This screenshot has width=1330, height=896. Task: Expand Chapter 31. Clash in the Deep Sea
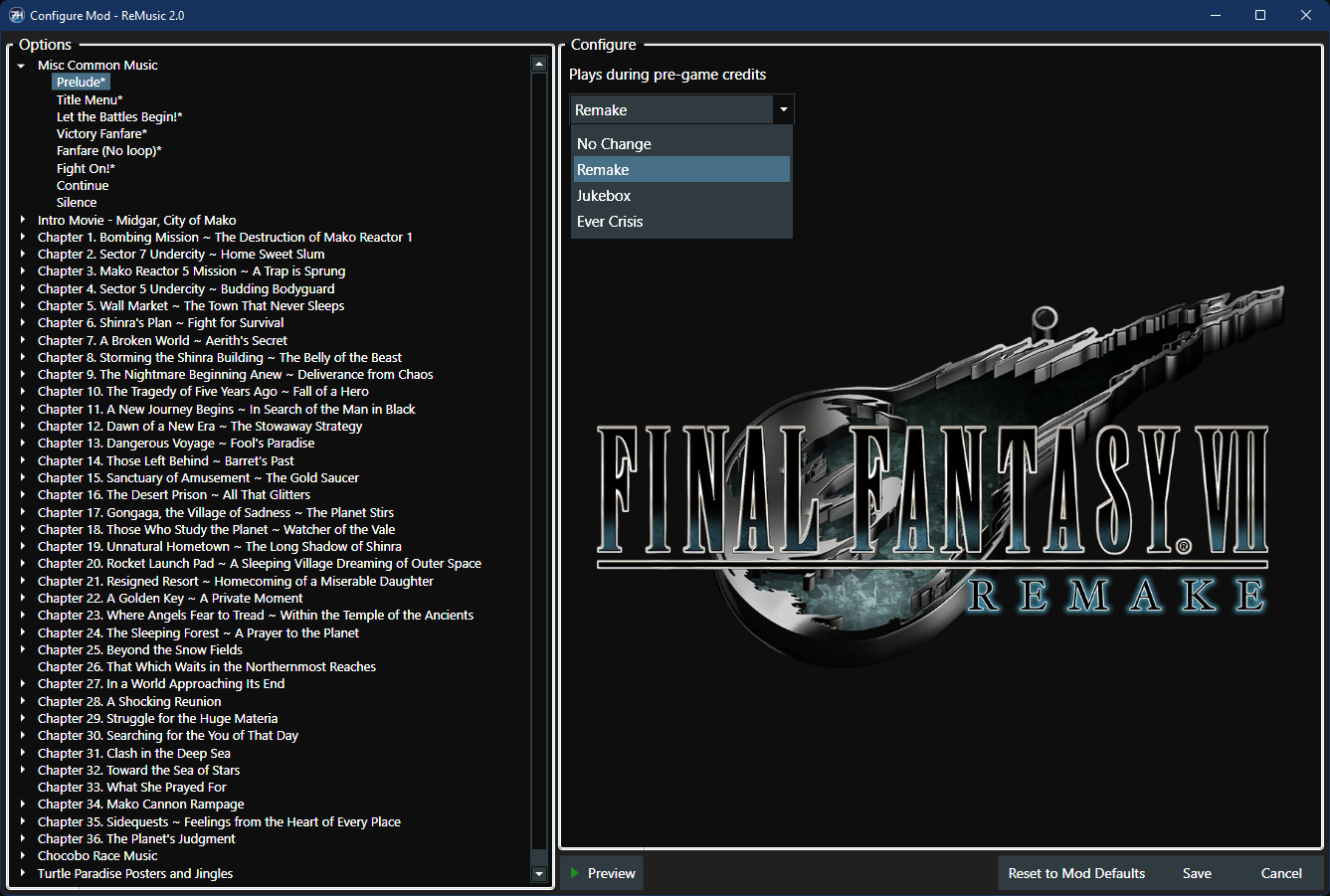click(22, 753)
